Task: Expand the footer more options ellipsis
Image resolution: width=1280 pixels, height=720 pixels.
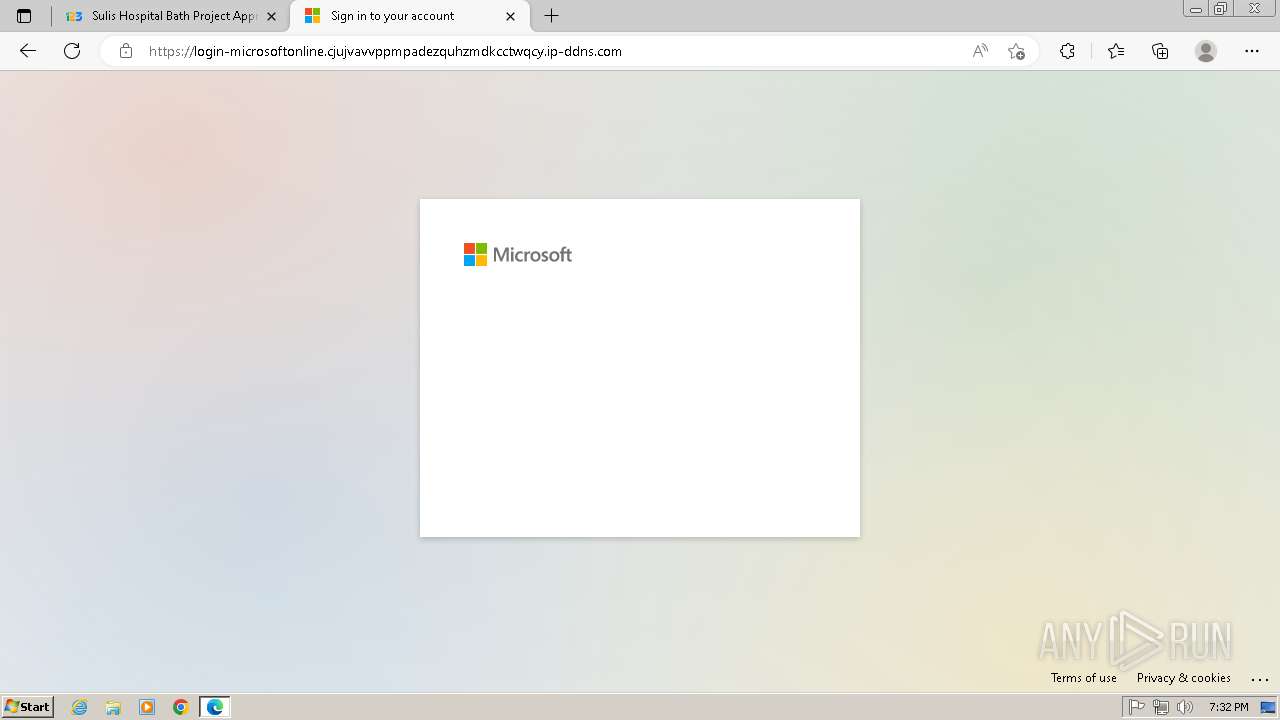Action: (1260, 678)
